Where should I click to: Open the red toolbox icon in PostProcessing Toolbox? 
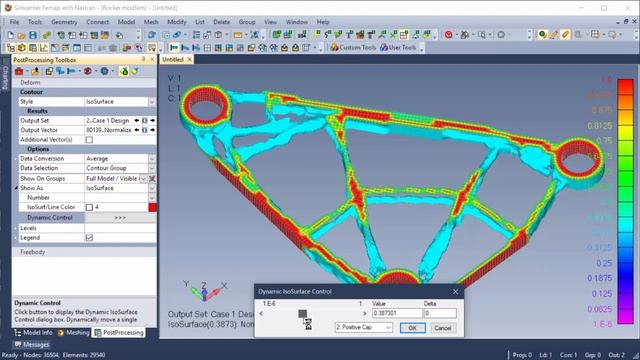click(x=19, y=71)
